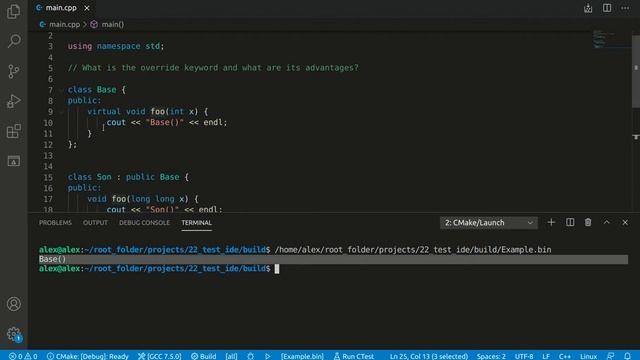Click the debug bug icon in status bar
Screen dimensions: 640x360
[251, 356]
